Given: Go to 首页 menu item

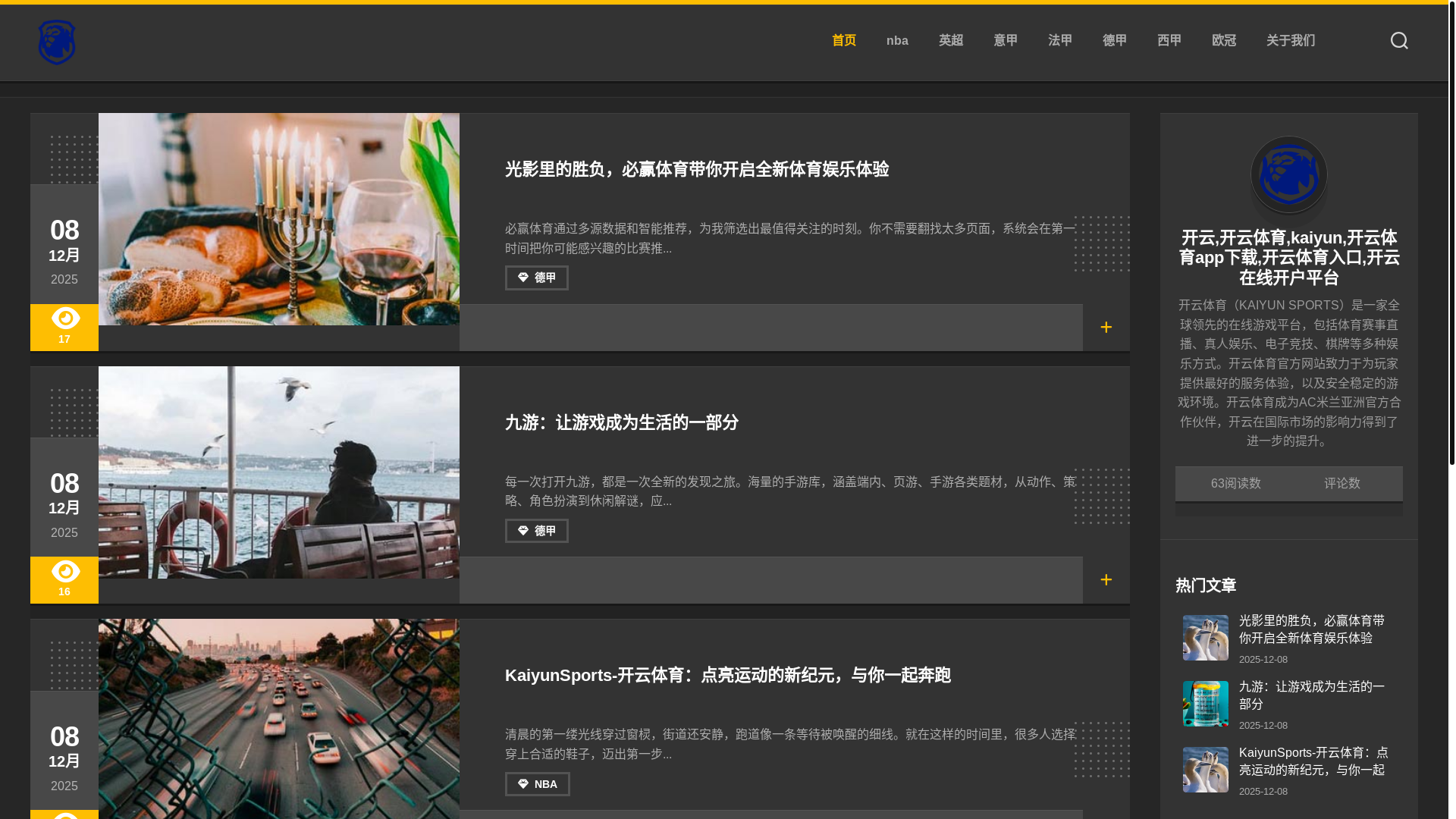Looking at the screenshot, I should pyautogui.click(x=844, y=41).
